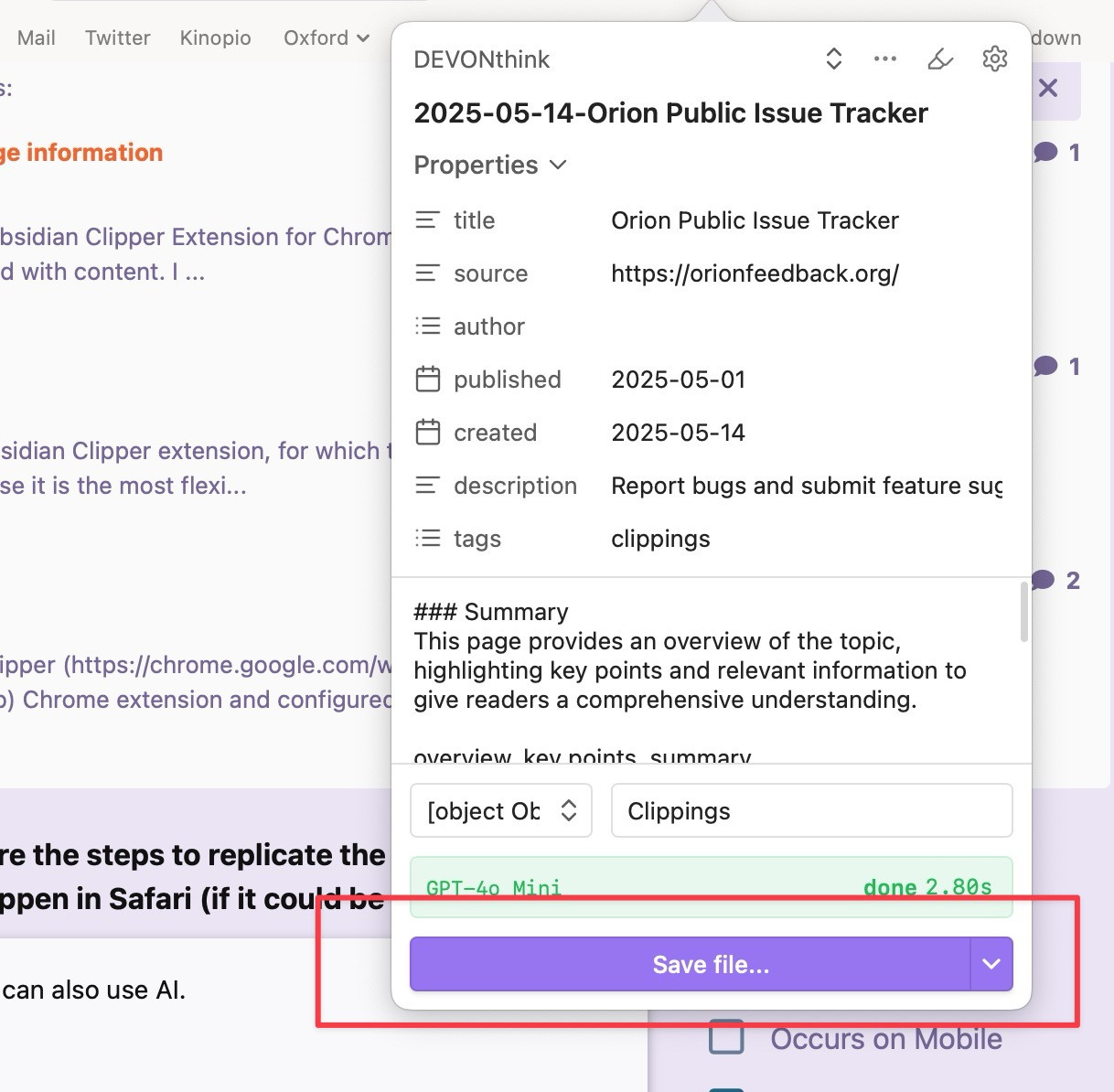Click the Clippings folder input field
The width and height of the screenshot is (1114, 1092).
point(811,811)
